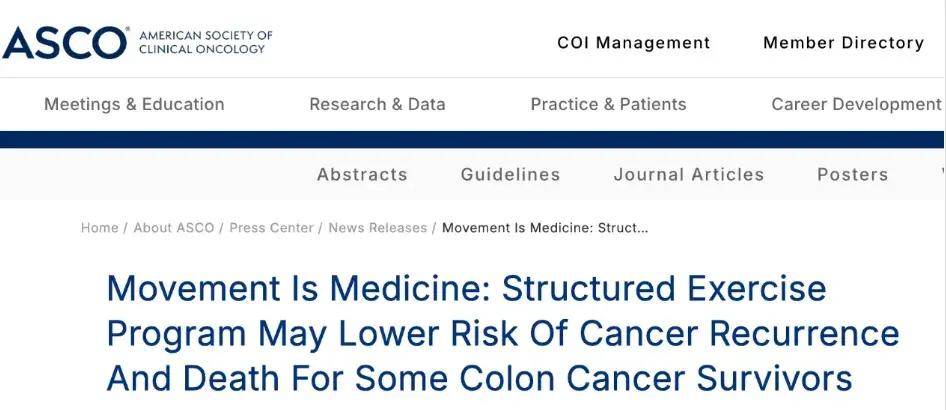Select the Journal Articles tab
Viewport: 946px width, 410px height.
coord(688,174)
